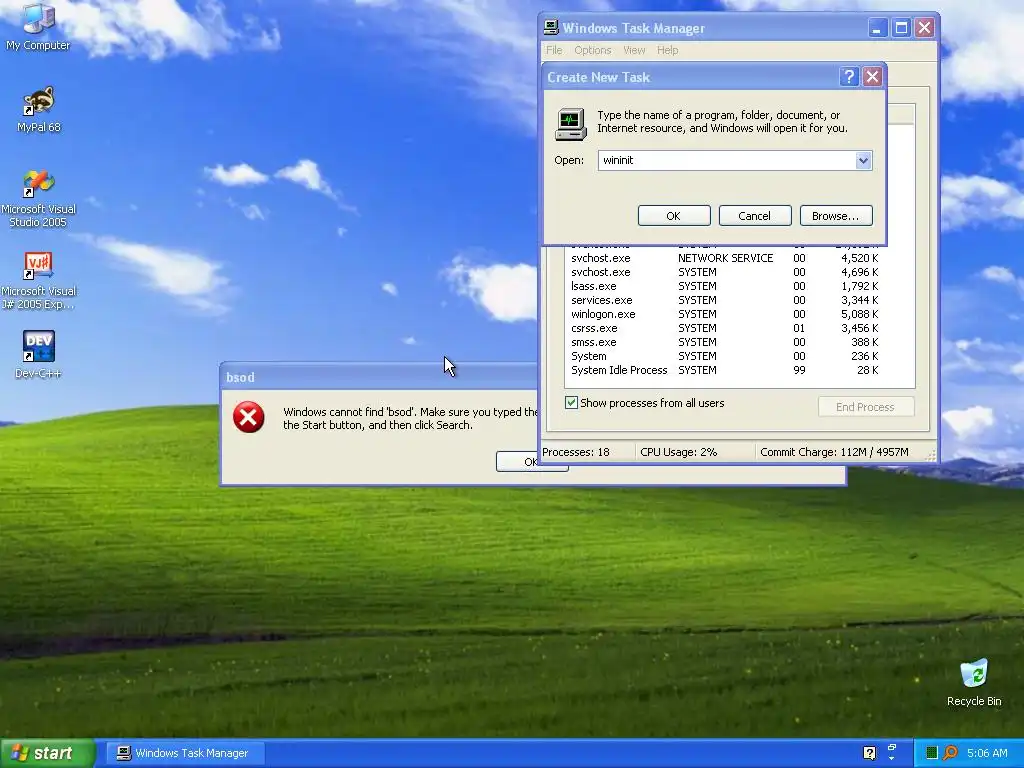Open the Help menu in Task Manager
The image size is (1024, 768).
667,50
